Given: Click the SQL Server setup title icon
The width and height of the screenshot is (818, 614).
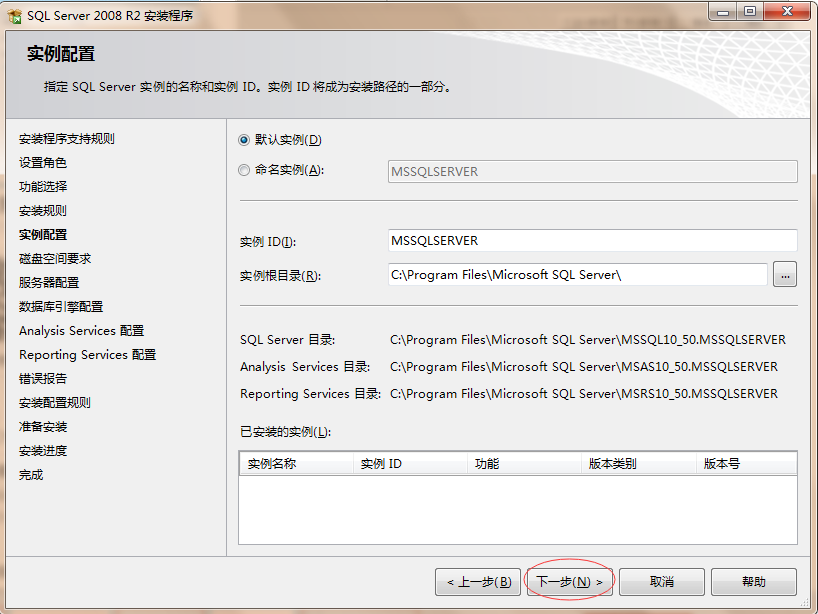Looking at the screenshot, I should (x=15, y=16).
